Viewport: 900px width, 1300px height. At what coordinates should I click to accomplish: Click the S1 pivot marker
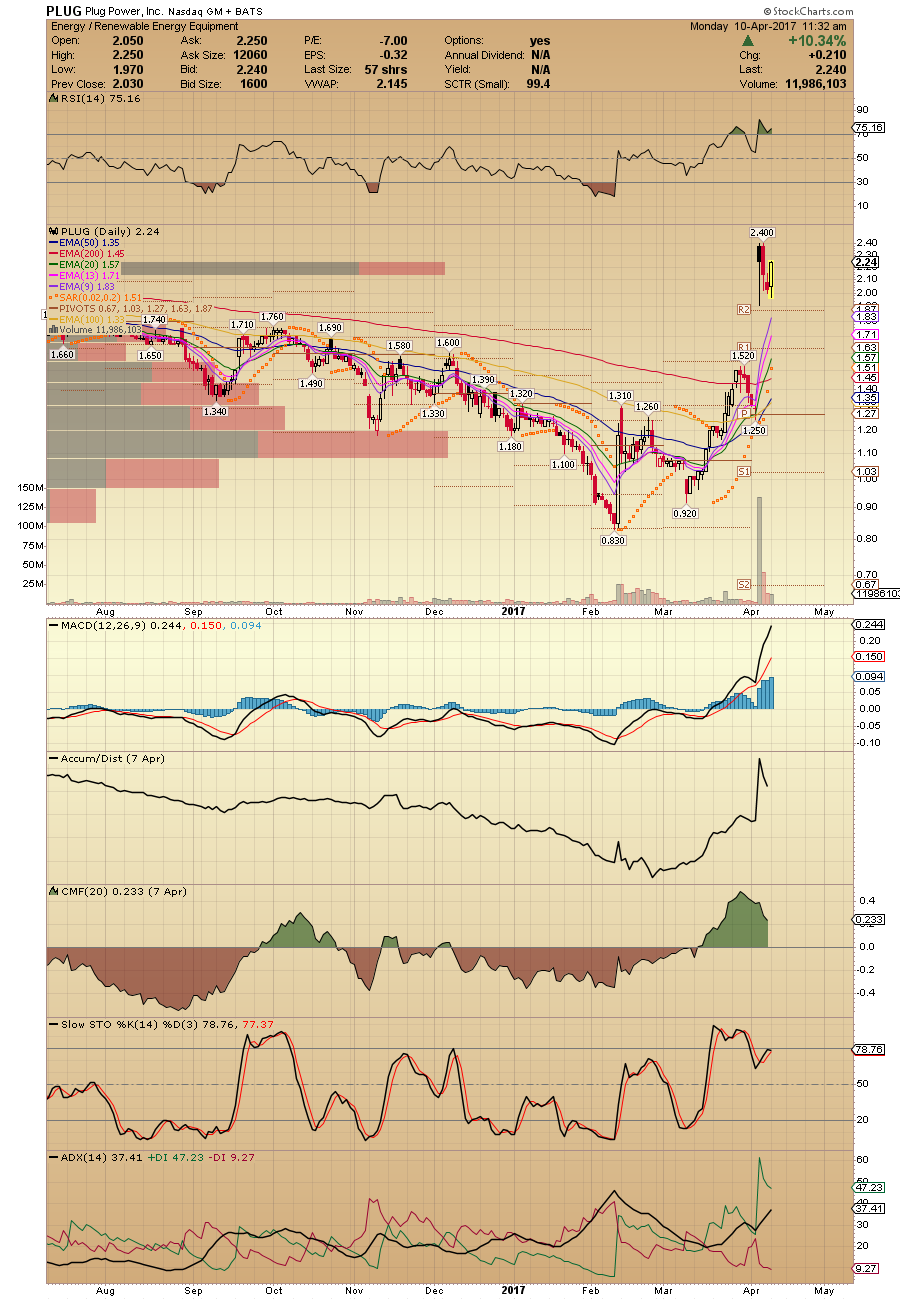pyautogui.click(x=744, y=471)
